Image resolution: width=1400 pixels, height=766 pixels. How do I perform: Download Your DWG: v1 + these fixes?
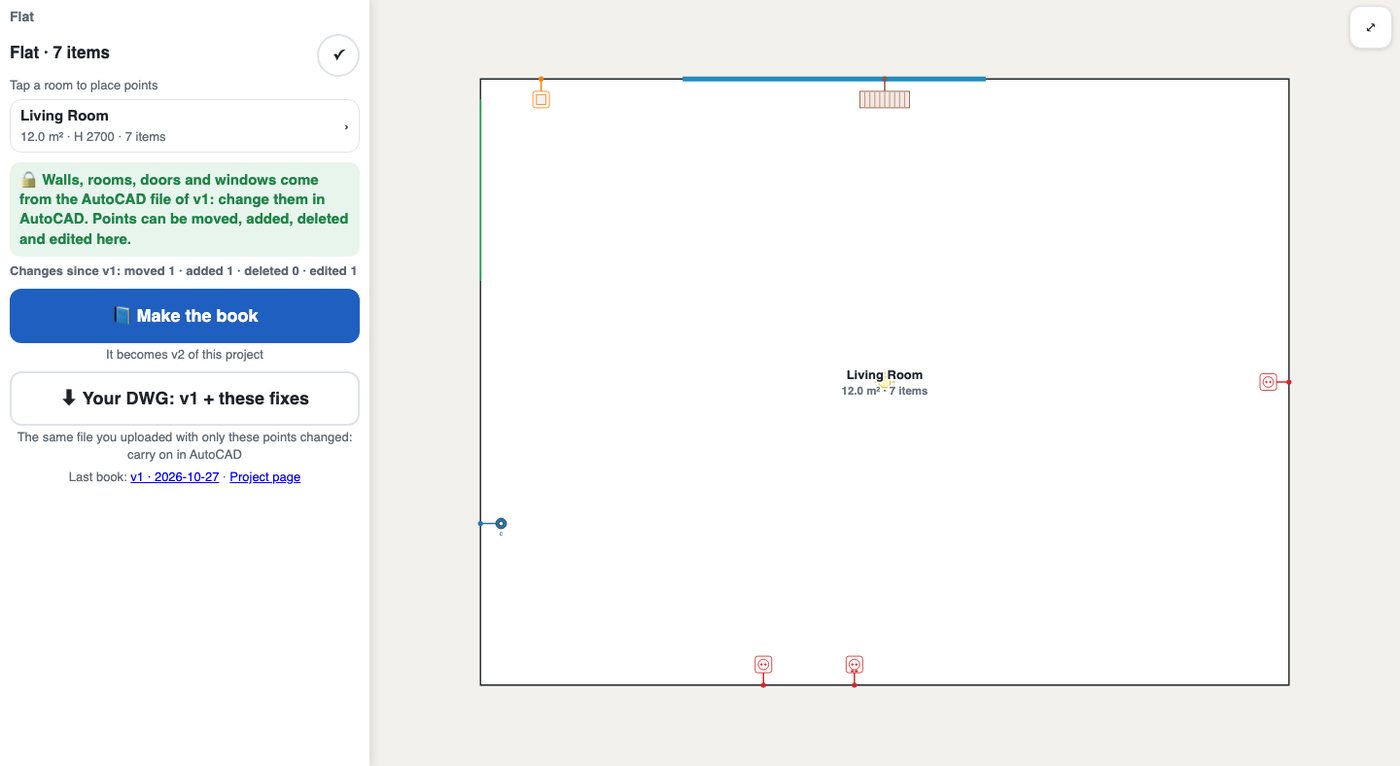[185, 398]
